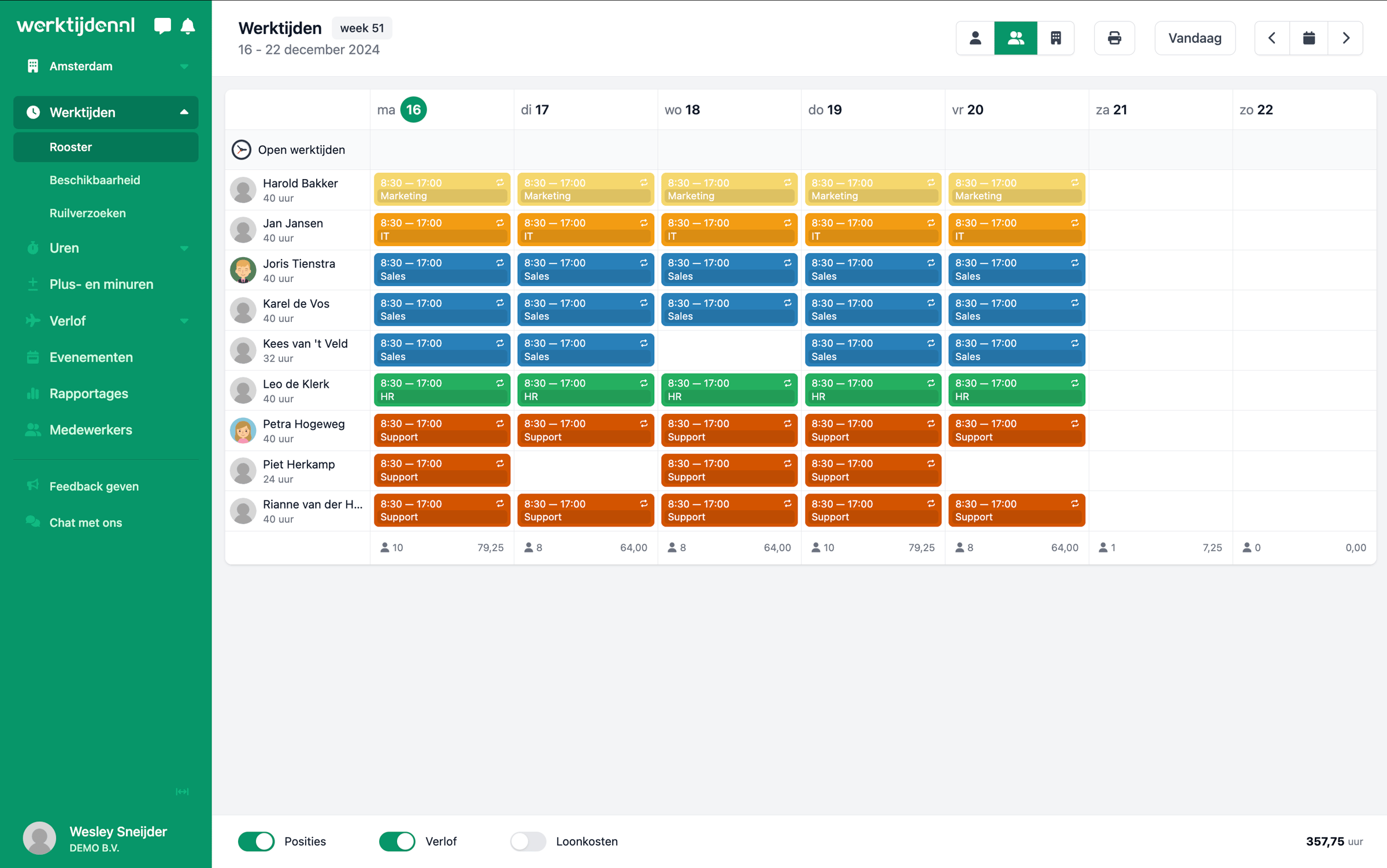Open the calendar date picker
This screenshot has height=868, width=1387.
[1308, 38]
